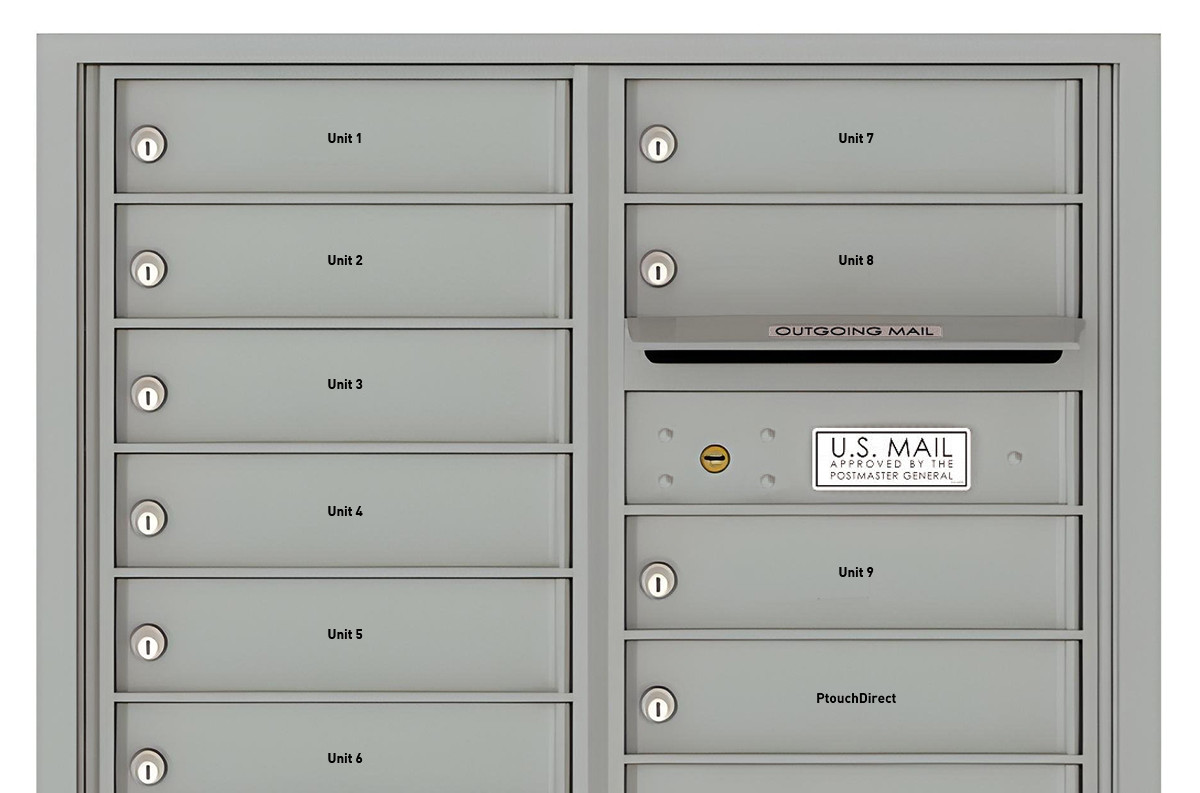Select the Unit 7 keyhole lock
This screenshot has height=793, width=1200.
point(657,146)
